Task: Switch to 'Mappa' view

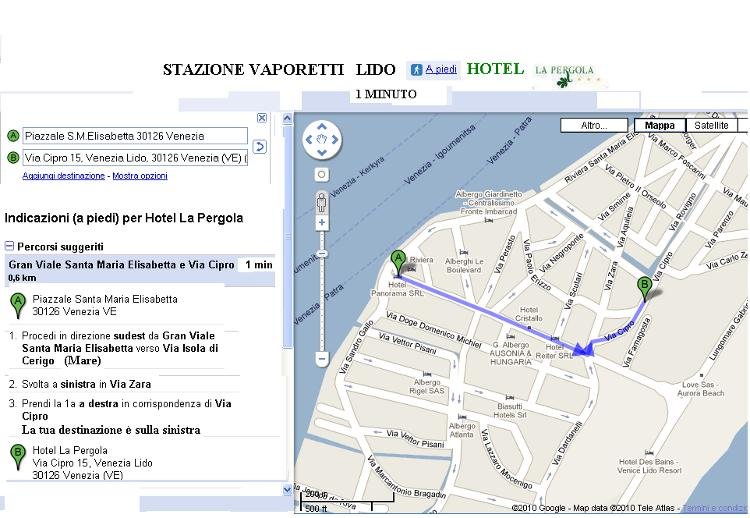Action: [x=660, y=125]
